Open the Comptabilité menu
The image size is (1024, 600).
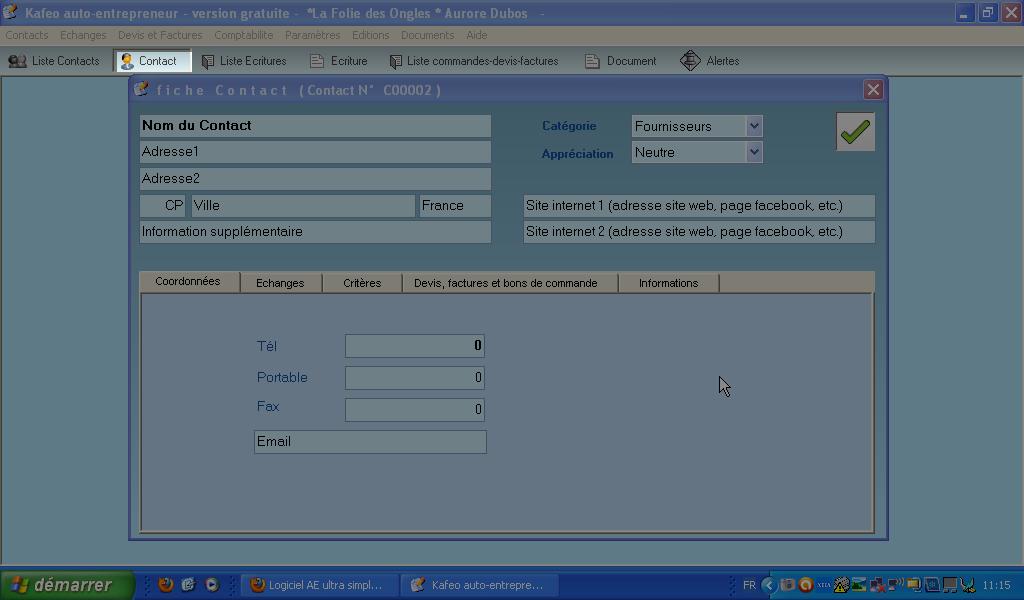[243, 35]
